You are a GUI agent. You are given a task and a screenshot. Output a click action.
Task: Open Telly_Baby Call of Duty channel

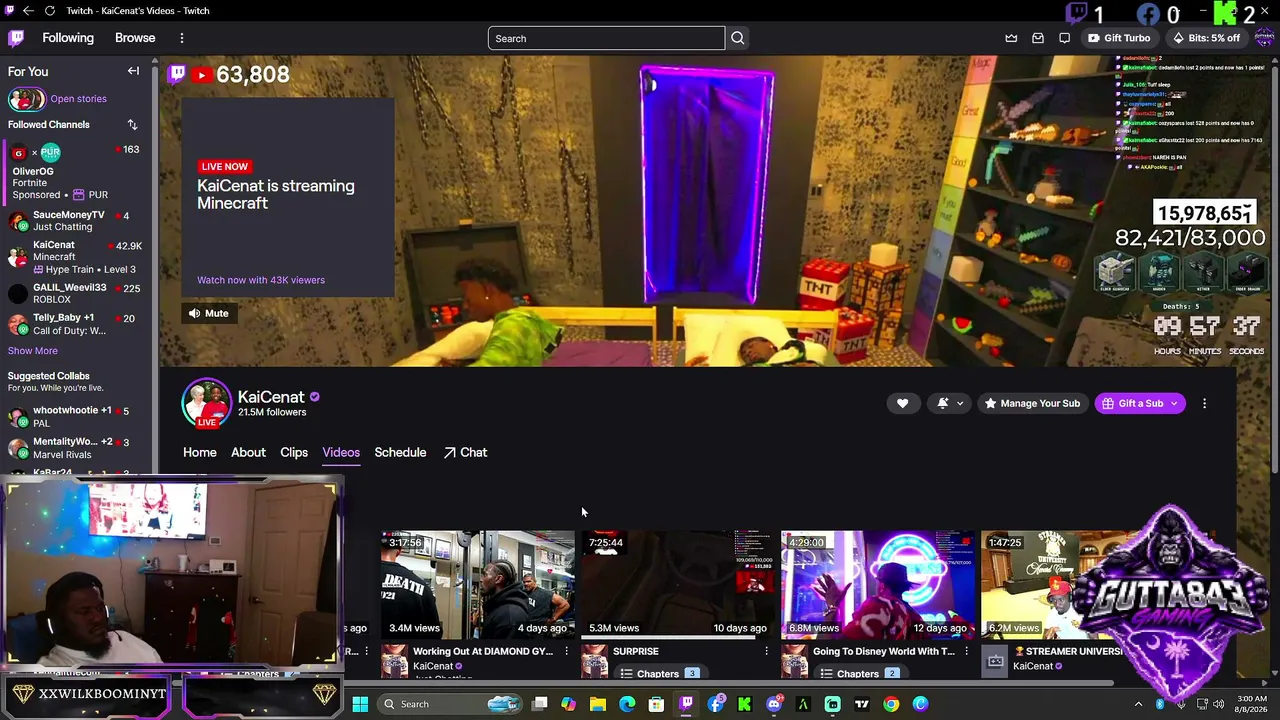(x=75, y=324)
